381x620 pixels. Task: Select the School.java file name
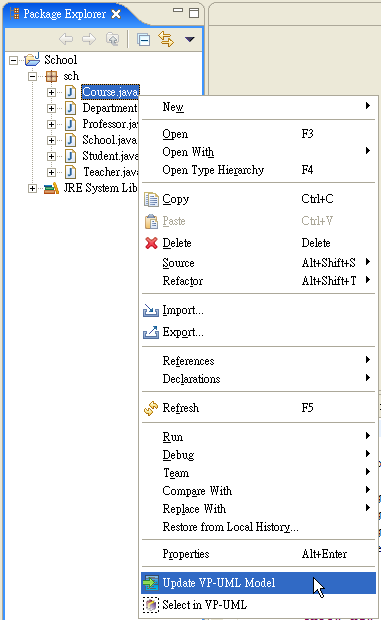(x=110, y=140)
